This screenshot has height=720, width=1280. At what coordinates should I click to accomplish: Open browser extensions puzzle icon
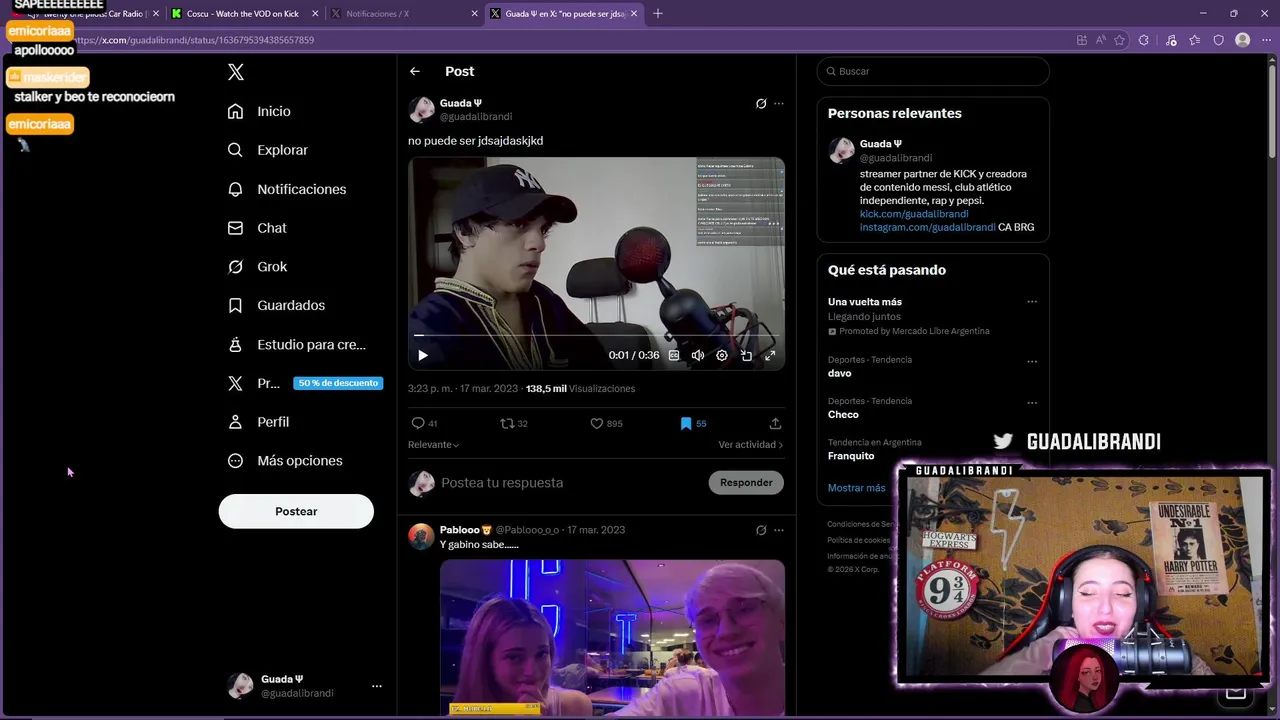1144,40
